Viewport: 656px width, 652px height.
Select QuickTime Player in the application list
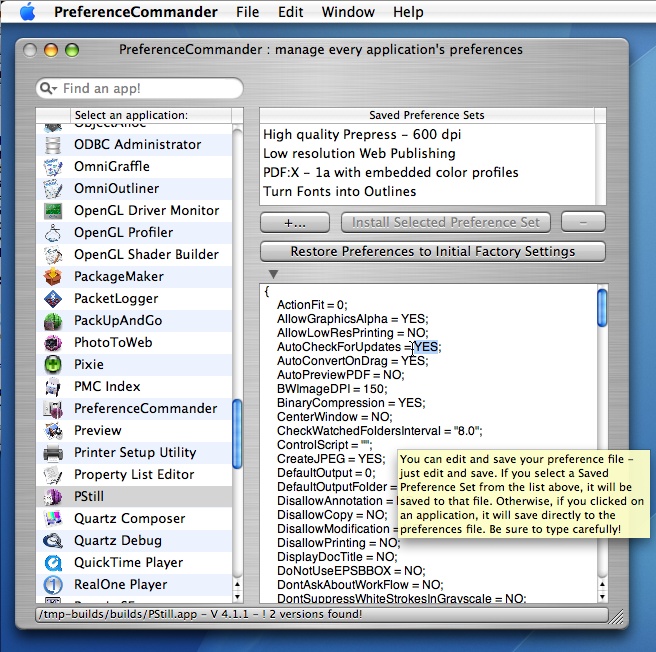pyautogui.click(x=134, y=562)
